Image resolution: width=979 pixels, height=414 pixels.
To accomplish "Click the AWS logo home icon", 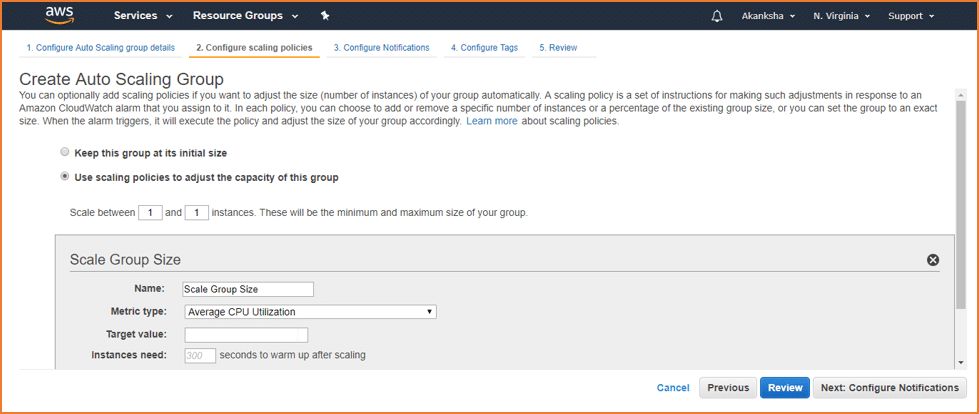I will 60,15.
